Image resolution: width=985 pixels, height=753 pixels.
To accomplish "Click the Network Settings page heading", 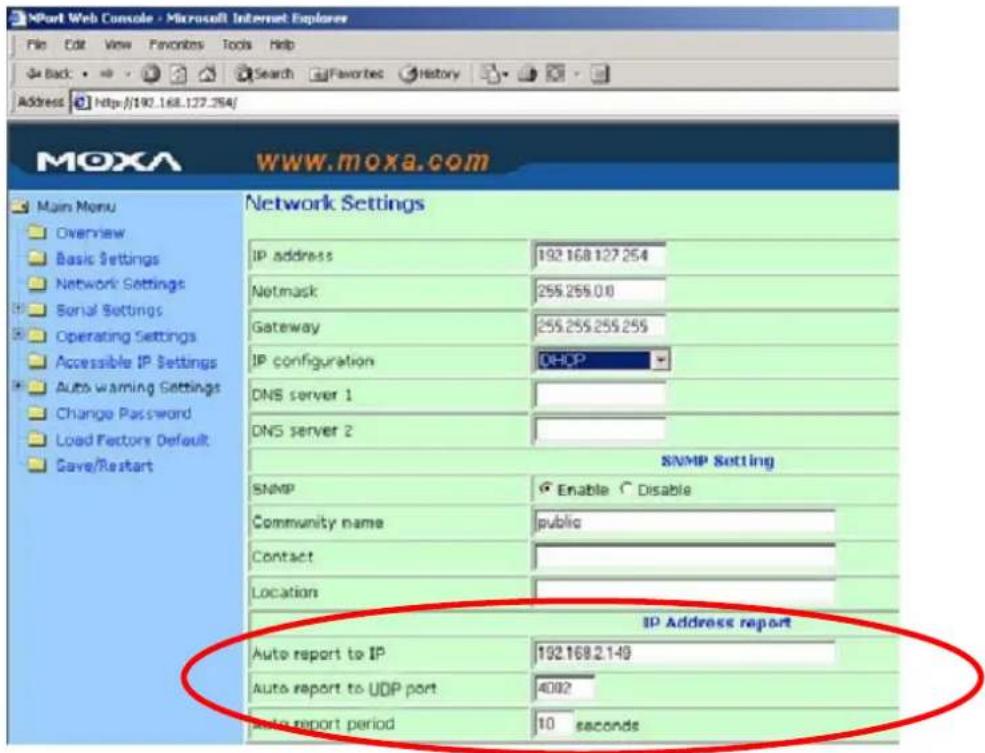I will [335, 203].
